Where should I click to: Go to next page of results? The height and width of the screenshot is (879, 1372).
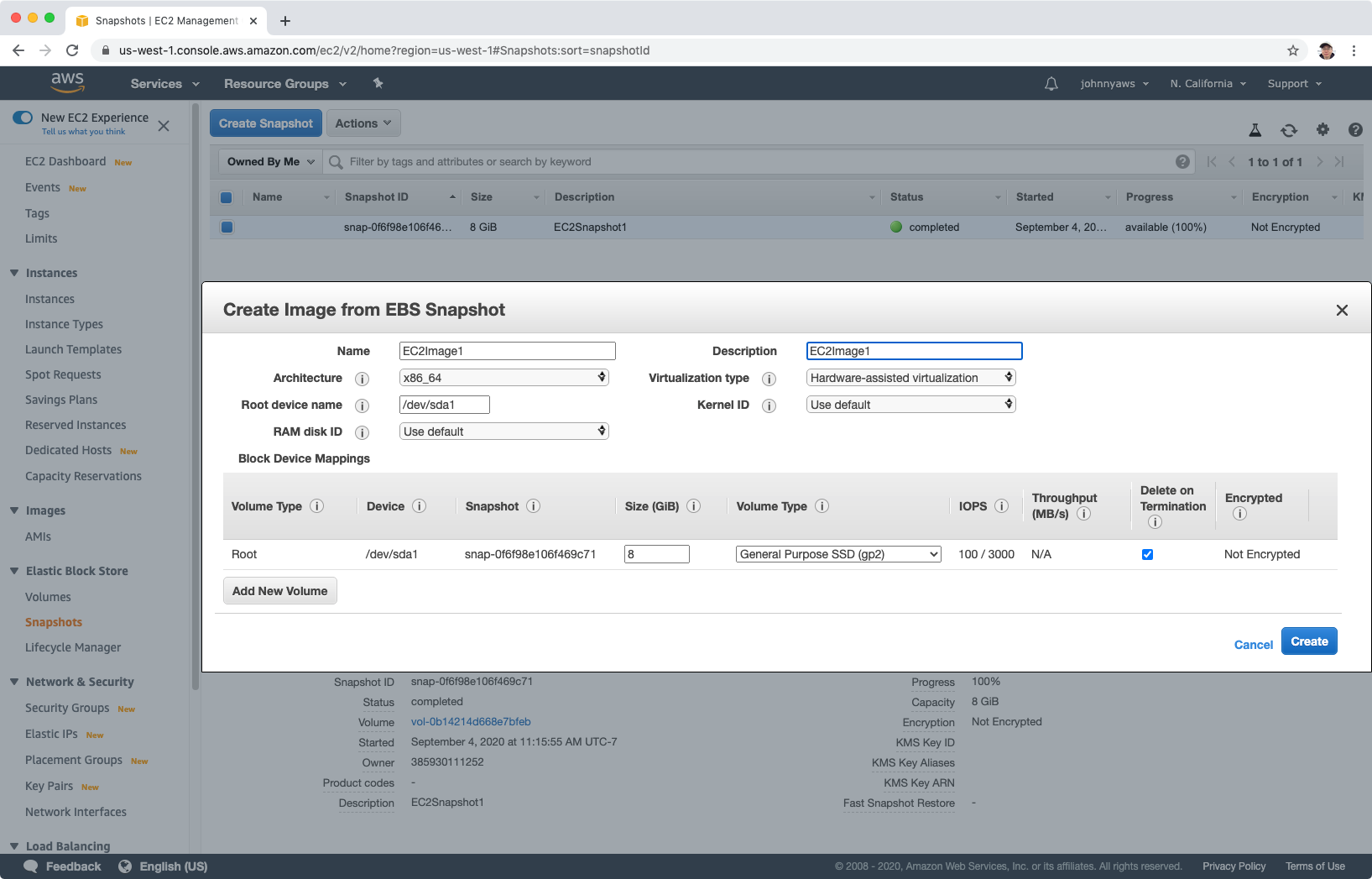(x=1319, y=162)
